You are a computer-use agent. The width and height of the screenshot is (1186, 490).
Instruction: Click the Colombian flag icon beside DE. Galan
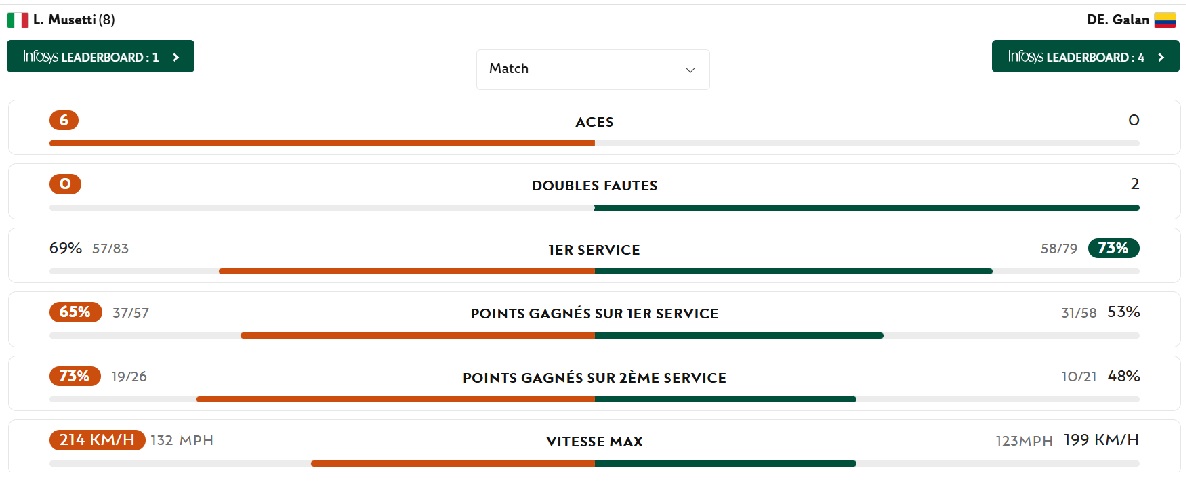tap(1164, 19)
